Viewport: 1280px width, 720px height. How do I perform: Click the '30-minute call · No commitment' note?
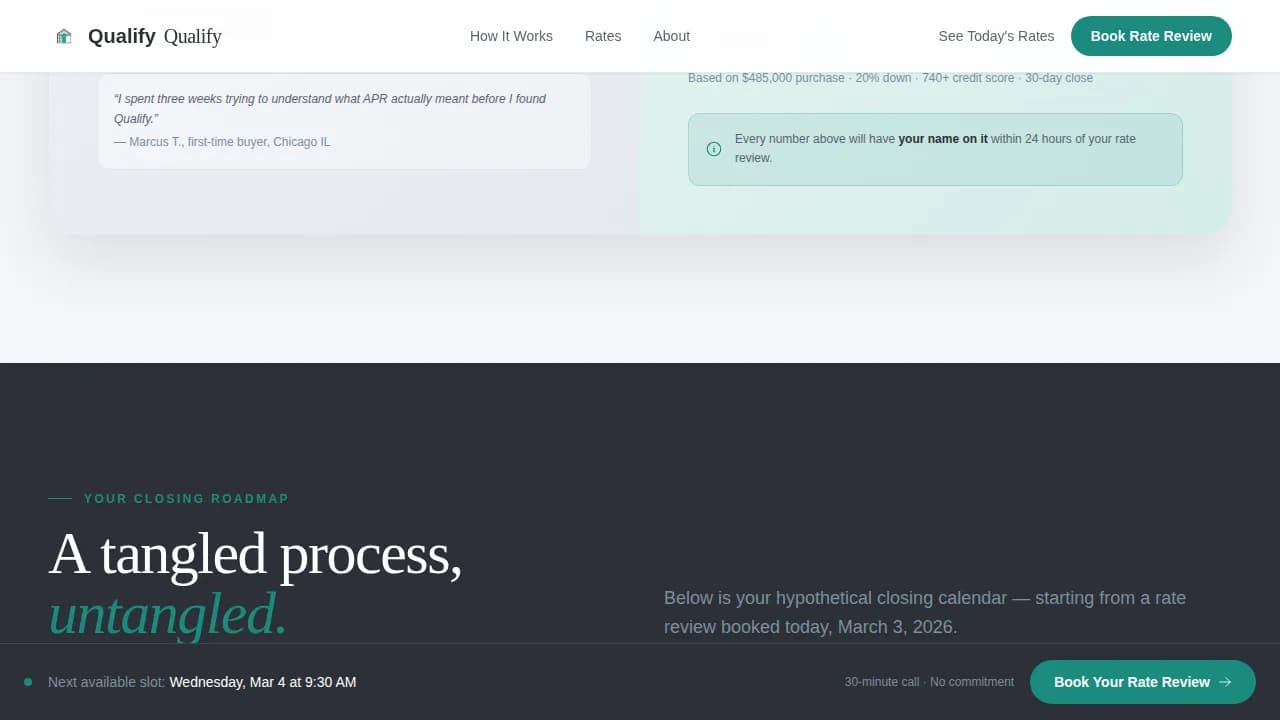point(928,682)
